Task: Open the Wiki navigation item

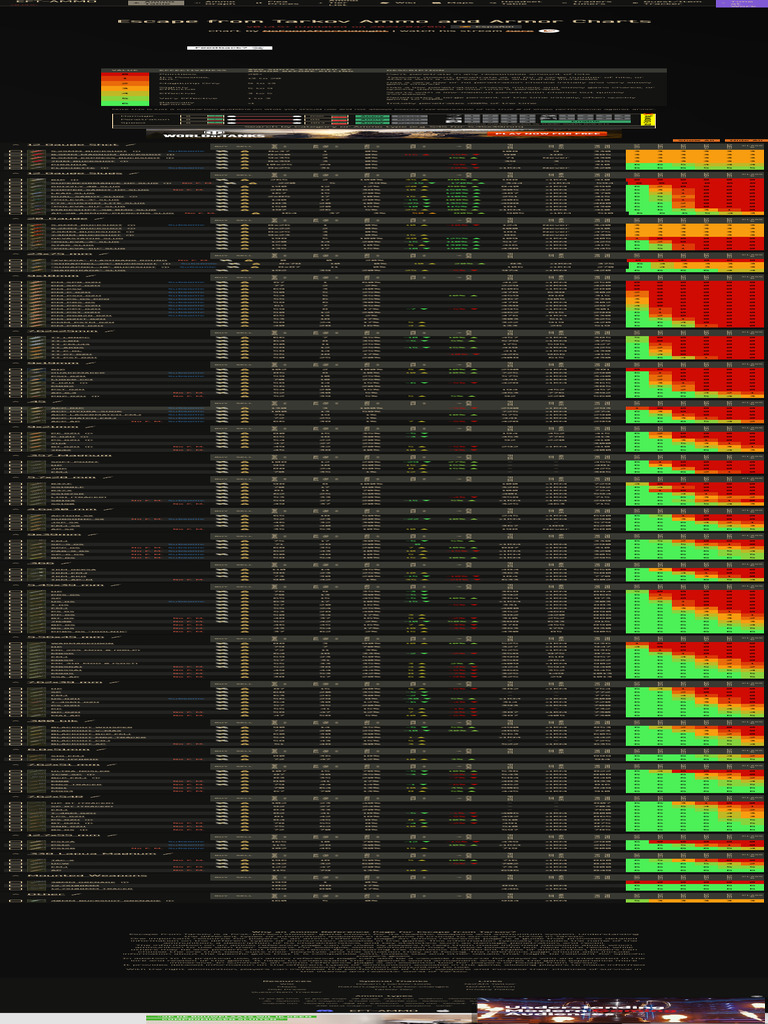Action: pos(401,3)
